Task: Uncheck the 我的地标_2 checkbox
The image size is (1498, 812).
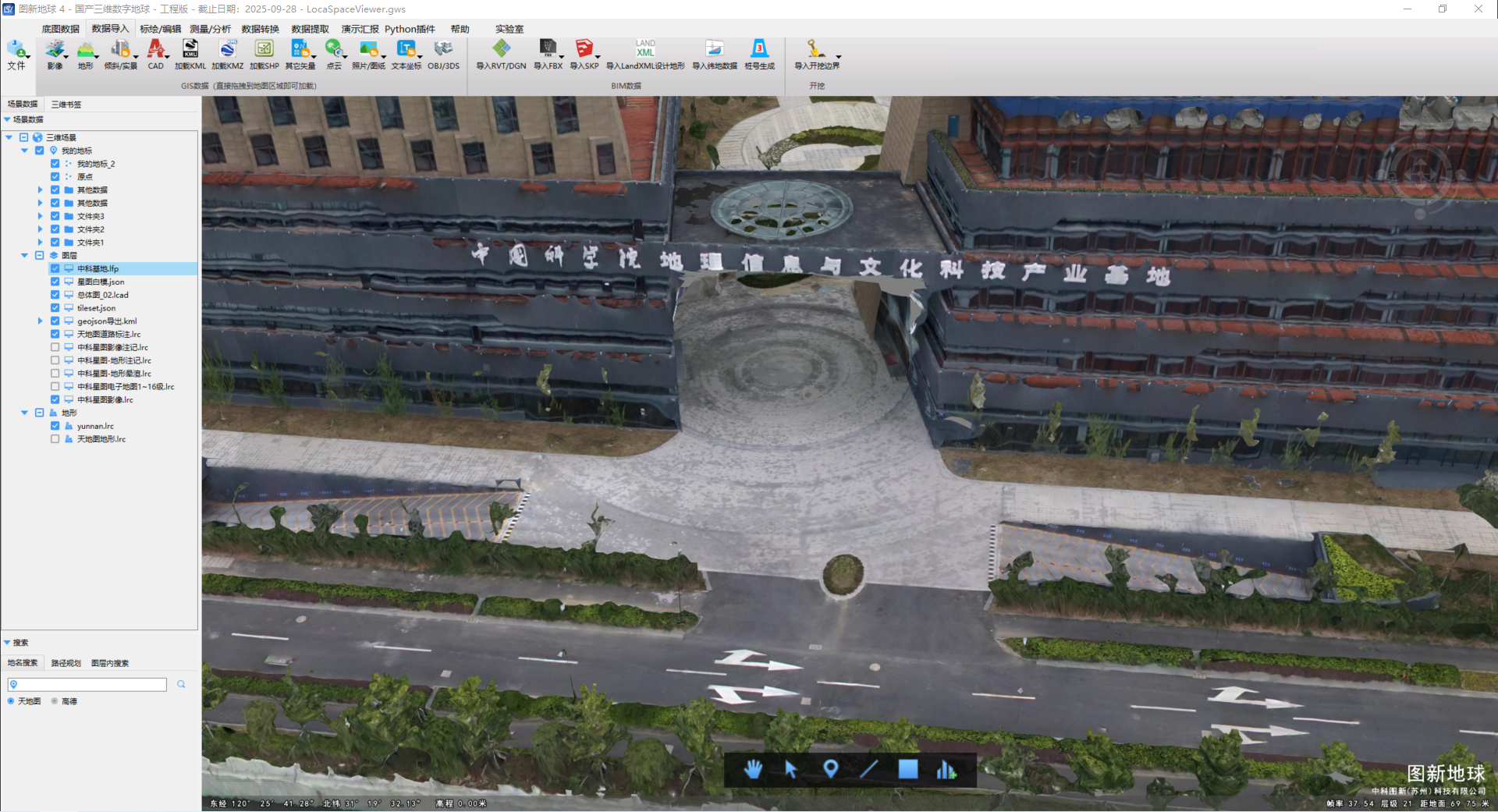Action: click(55, 164)
